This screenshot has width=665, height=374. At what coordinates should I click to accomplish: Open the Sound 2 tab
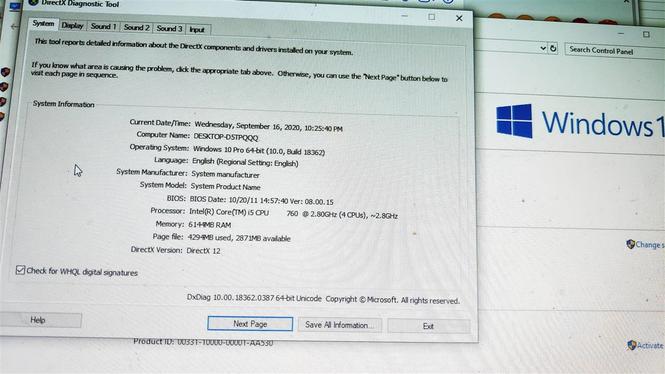[136, 28]
